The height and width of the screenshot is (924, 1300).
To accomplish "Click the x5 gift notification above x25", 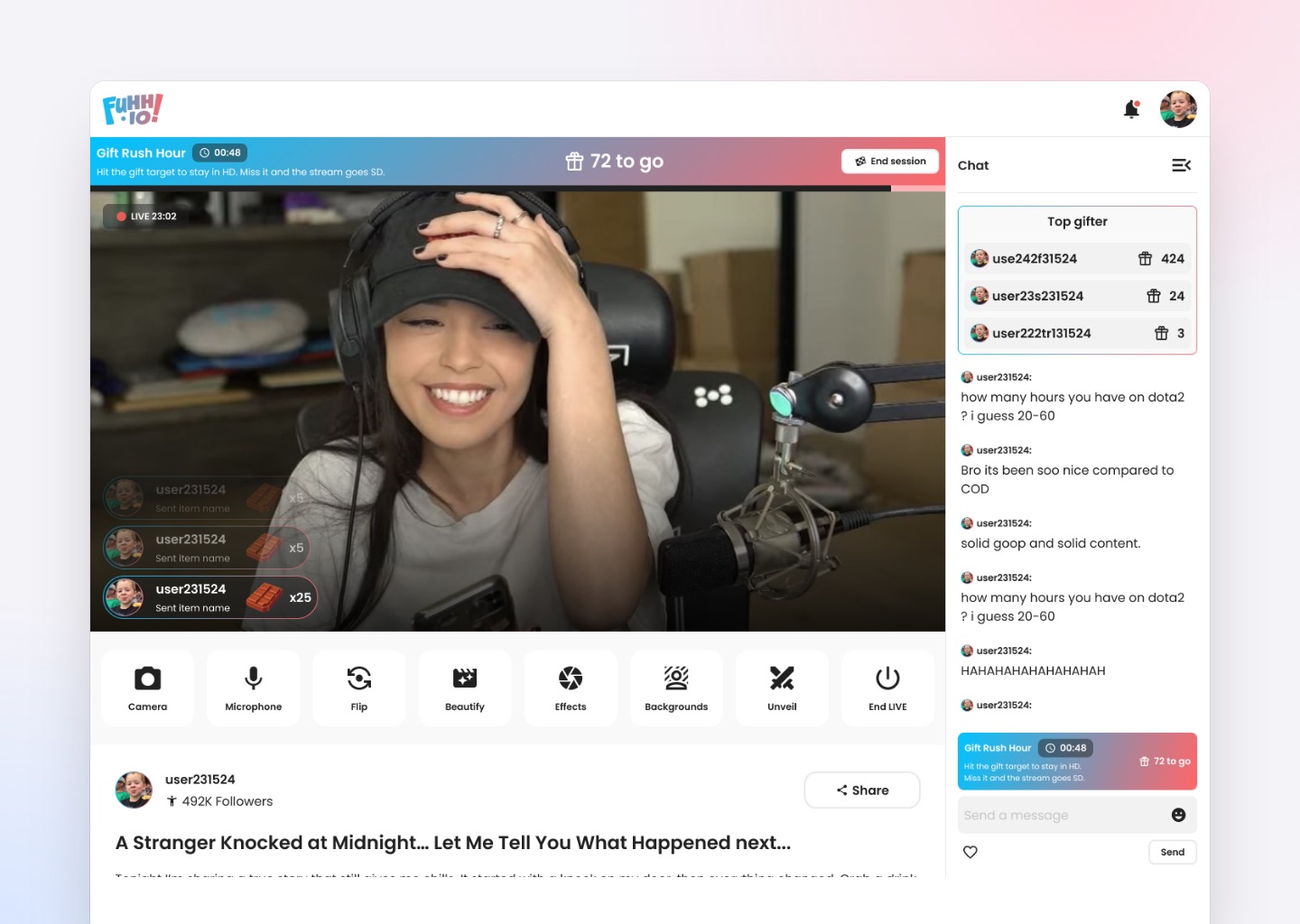I will point(207,548).
